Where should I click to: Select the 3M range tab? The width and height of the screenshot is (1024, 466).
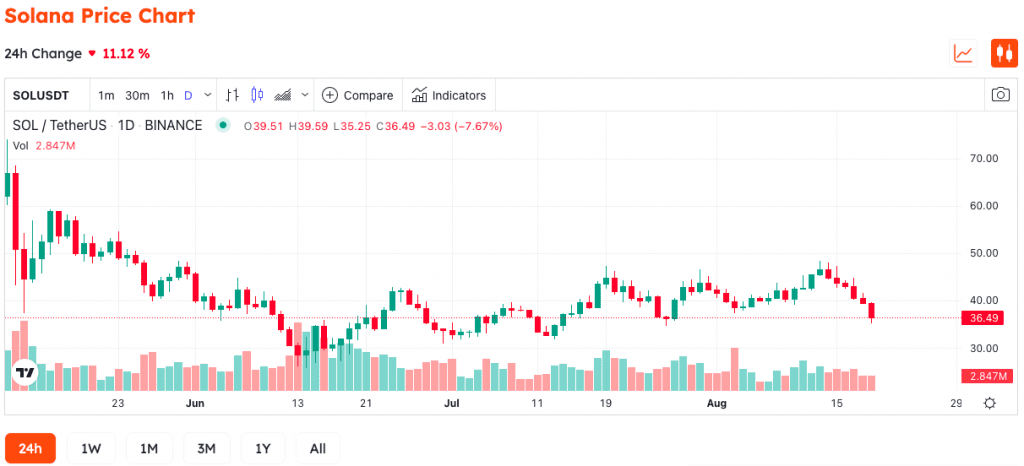pos(206,448)
